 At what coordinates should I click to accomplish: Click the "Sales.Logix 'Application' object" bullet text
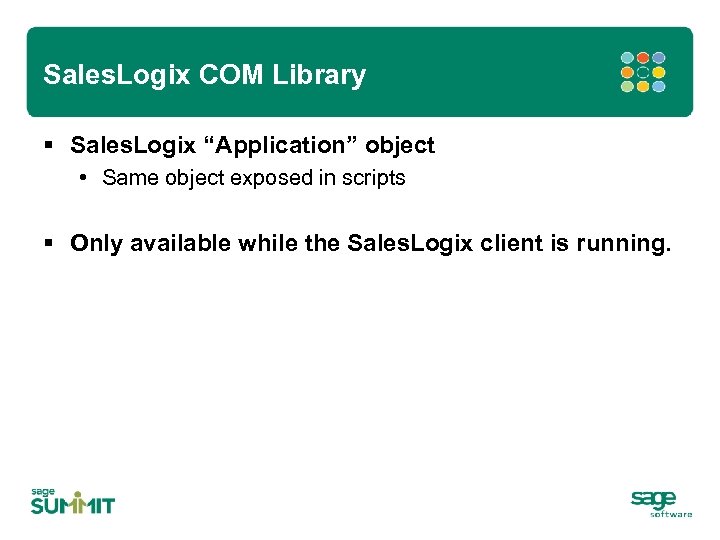pos(252,146)
